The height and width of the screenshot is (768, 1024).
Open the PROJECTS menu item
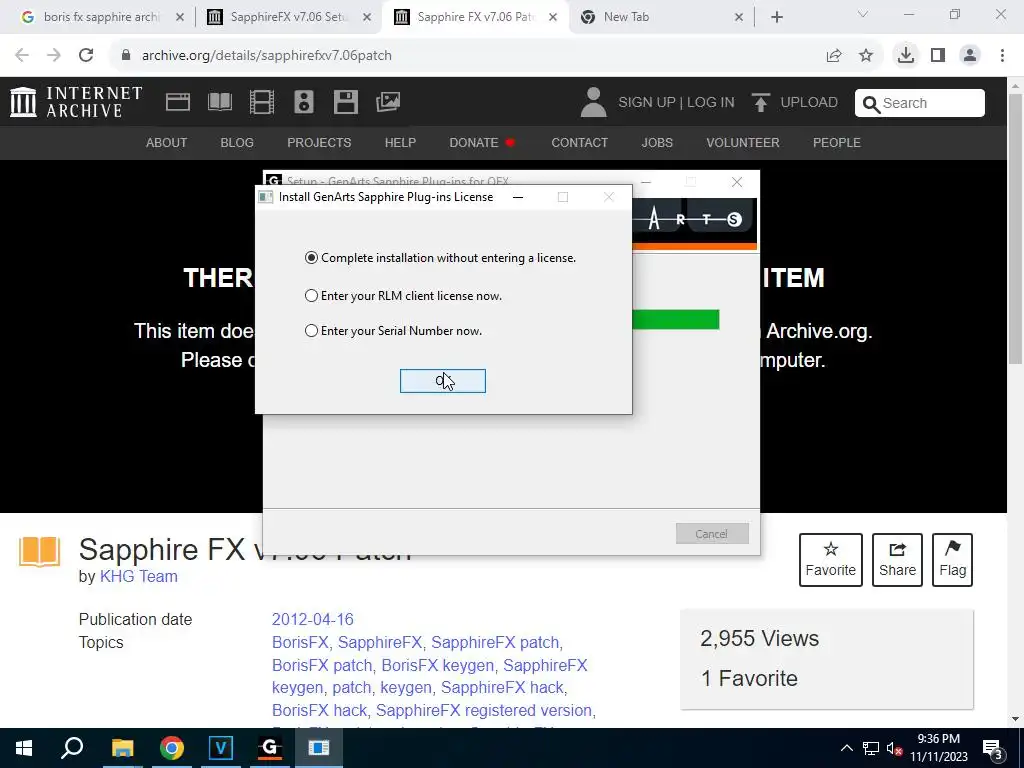click(x=319, y=142)
